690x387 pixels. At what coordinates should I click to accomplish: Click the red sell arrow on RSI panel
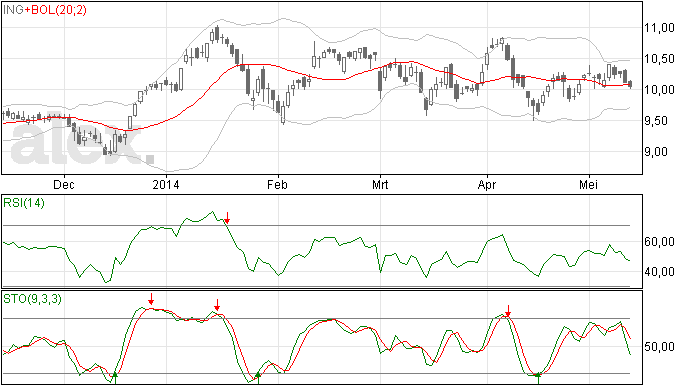point(227,217)
